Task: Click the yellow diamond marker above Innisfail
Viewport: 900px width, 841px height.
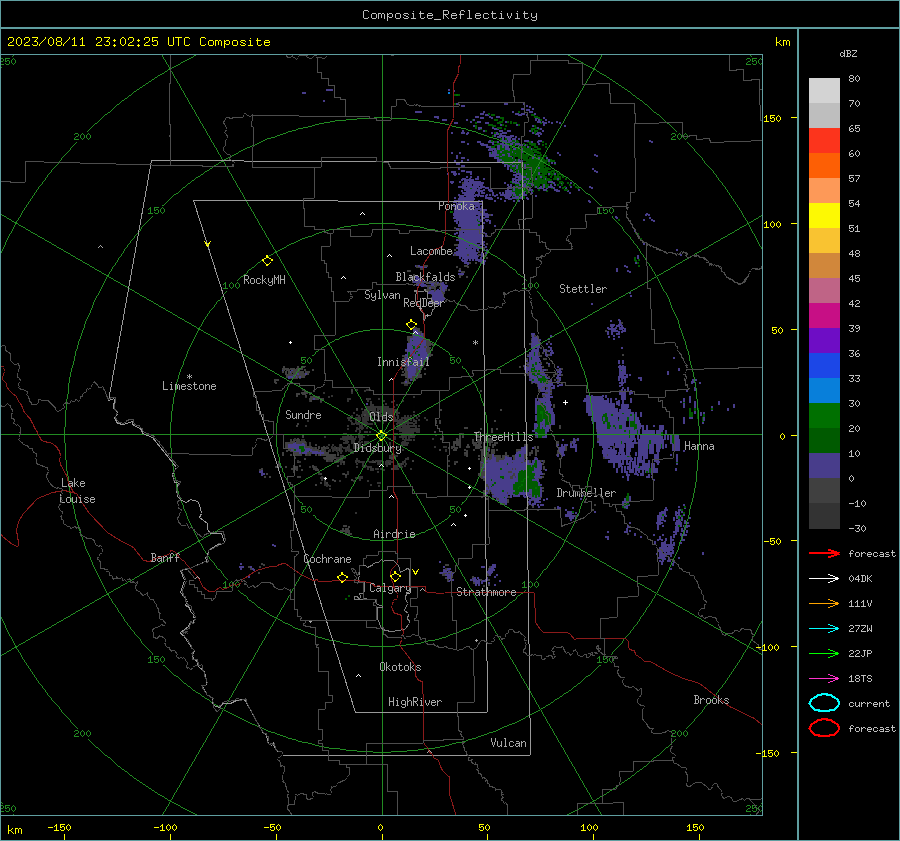Action: click(x=411, y=325)
